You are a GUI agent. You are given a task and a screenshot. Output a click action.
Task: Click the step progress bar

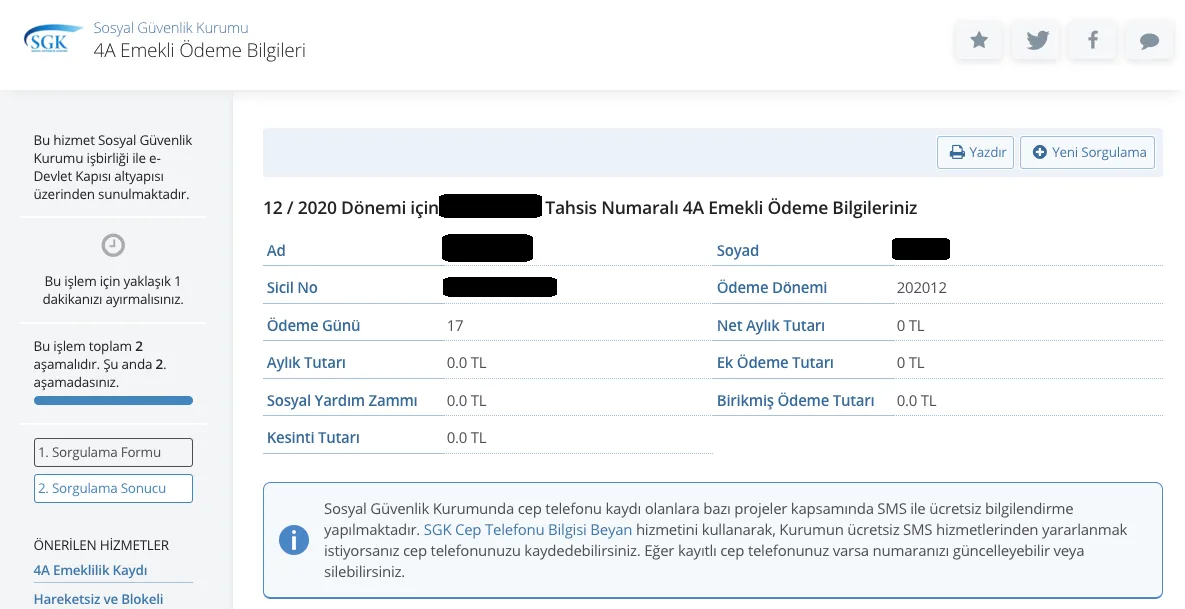tap(113, 400)
